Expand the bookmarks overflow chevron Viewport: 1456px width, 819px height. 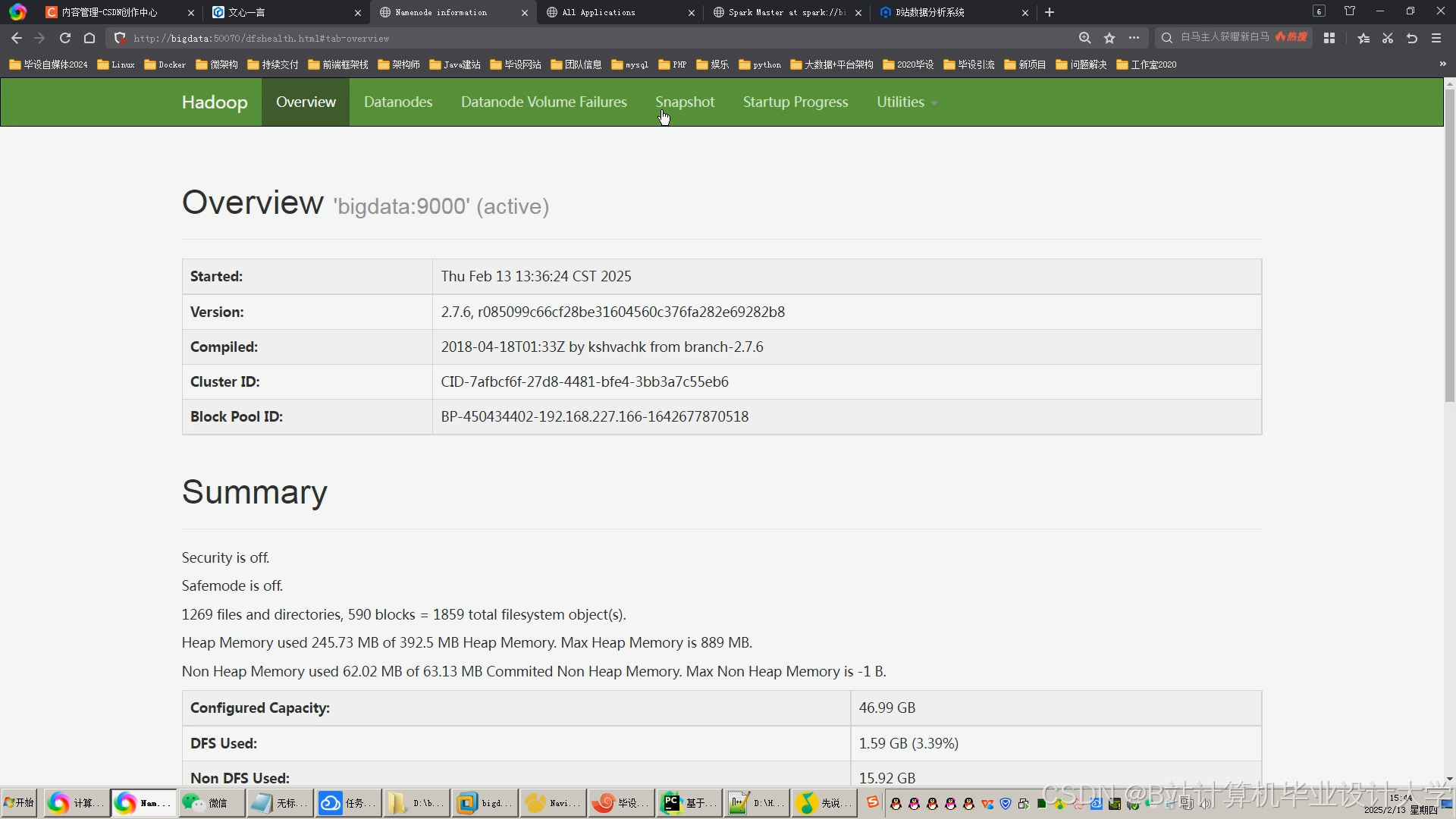click(1442, 64)
